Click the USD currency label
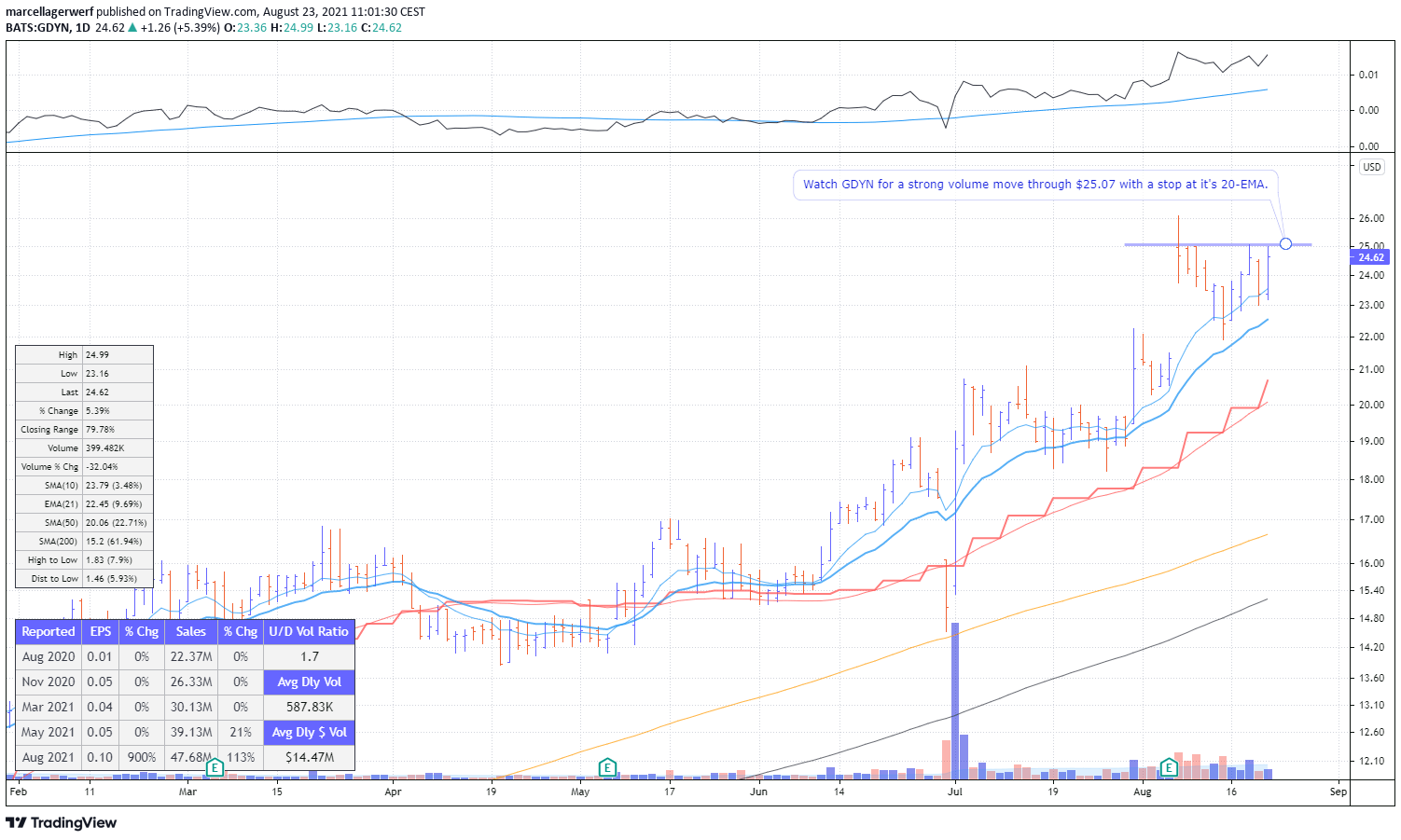The width and height of the screenshot is (1401, 840). coord(1371,167)
